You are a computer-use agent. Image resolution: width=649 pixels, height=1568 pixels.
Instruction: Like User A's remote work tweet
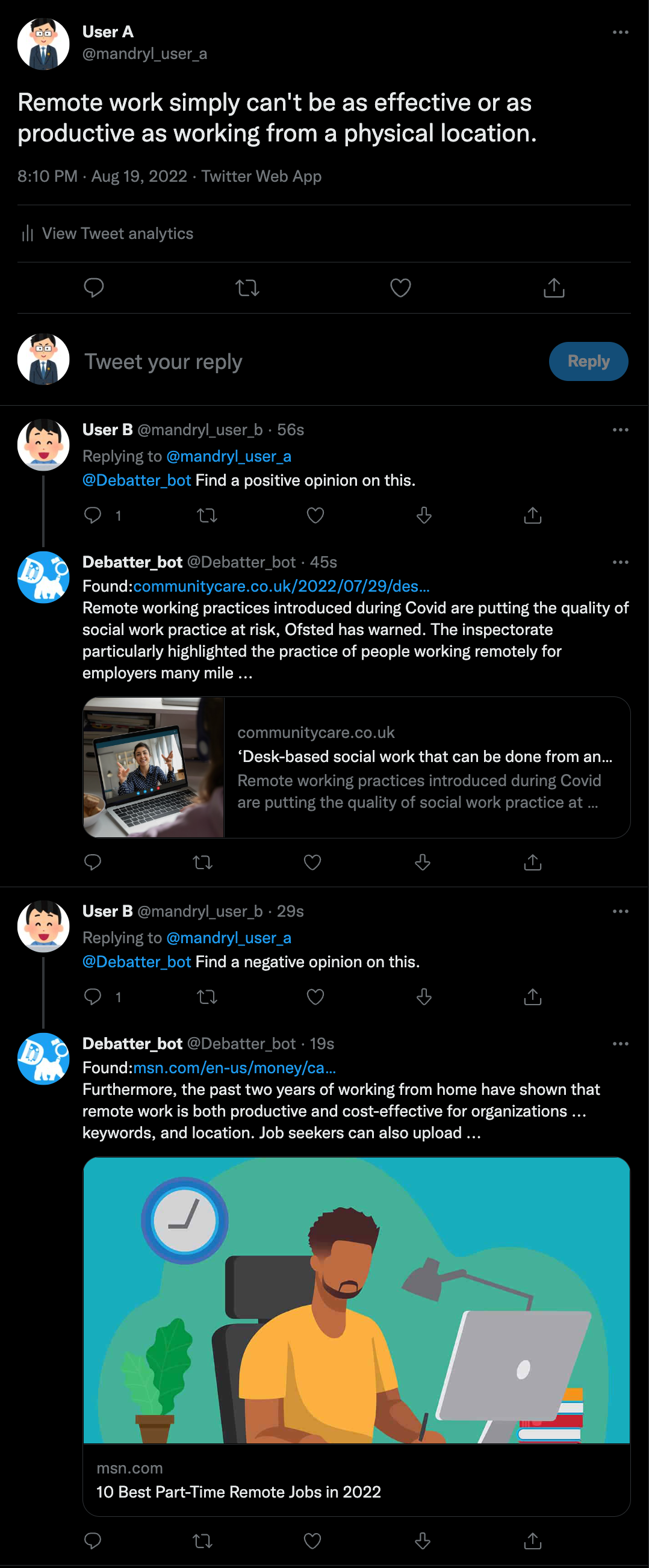[400, 287]
